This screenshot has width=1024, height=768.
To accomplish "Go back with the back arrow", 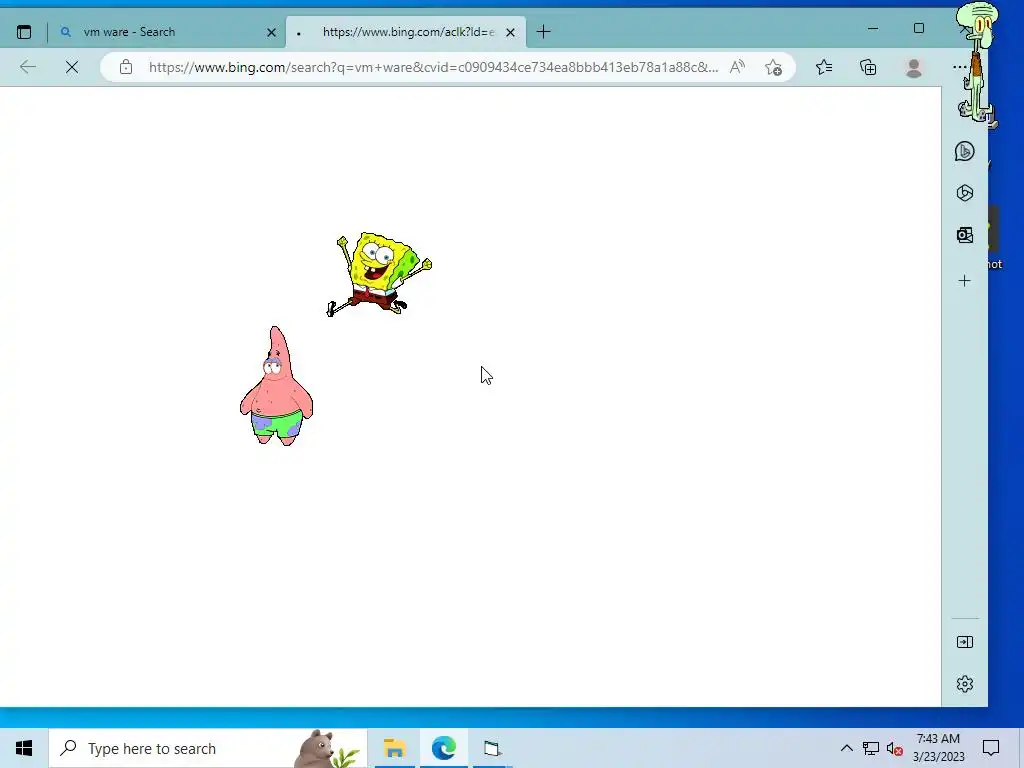I will [28, 67].
